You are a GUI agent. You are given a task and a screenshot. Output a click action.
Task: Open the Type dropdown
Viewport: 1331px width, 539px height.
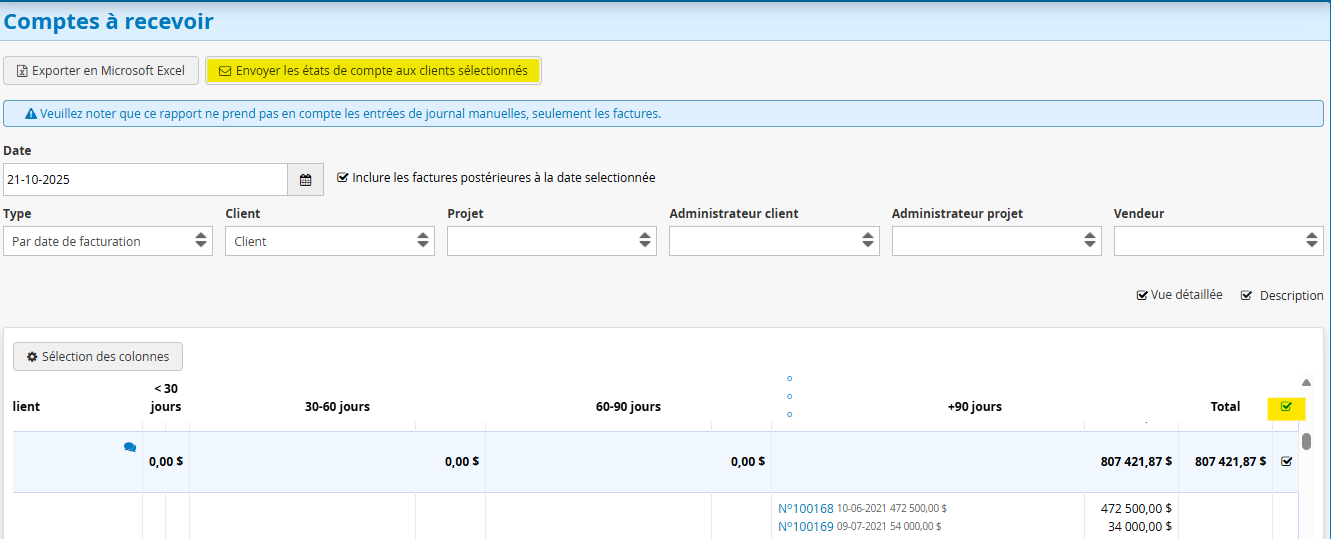108,241
